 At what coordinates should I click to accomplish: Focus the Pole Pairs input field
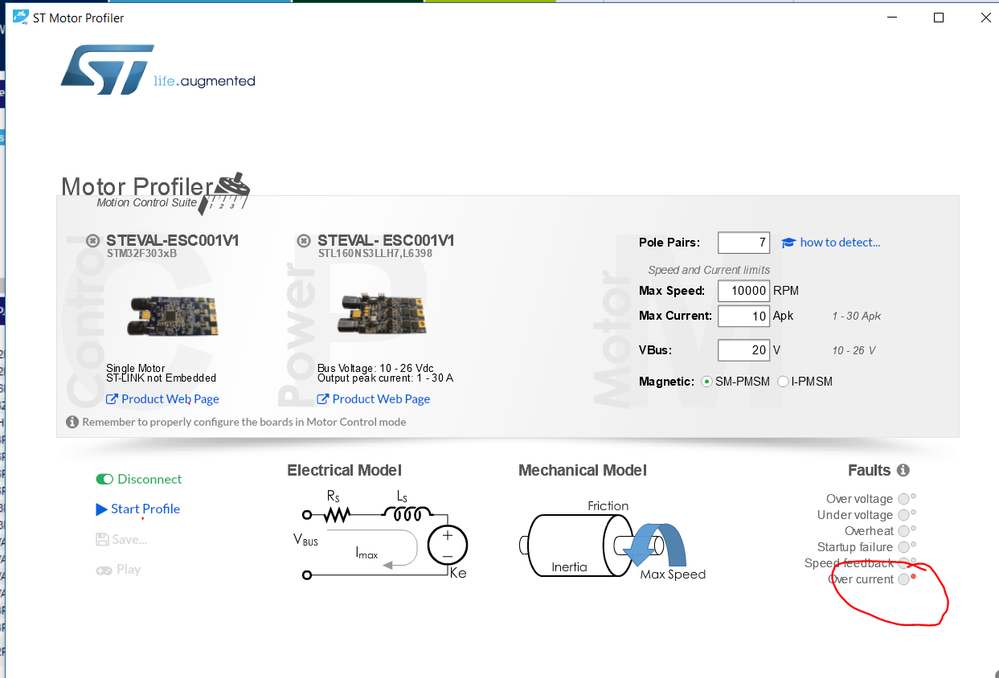744,243
